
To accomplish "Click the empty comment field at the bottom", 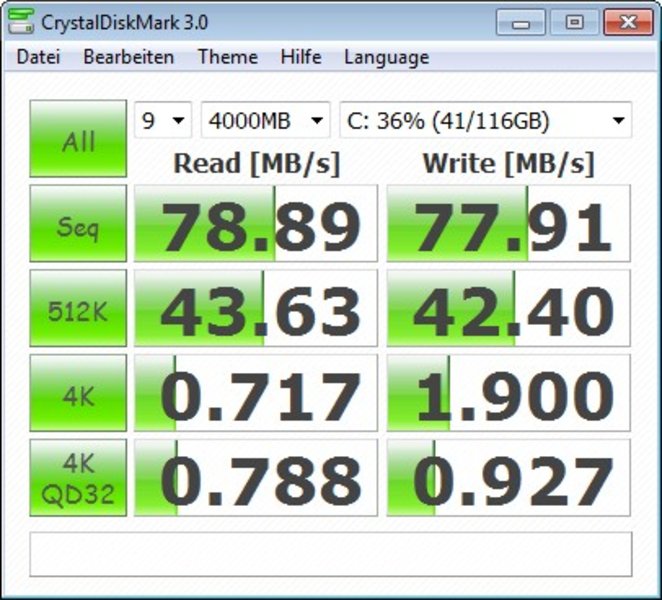I will [x=331, y=554].
